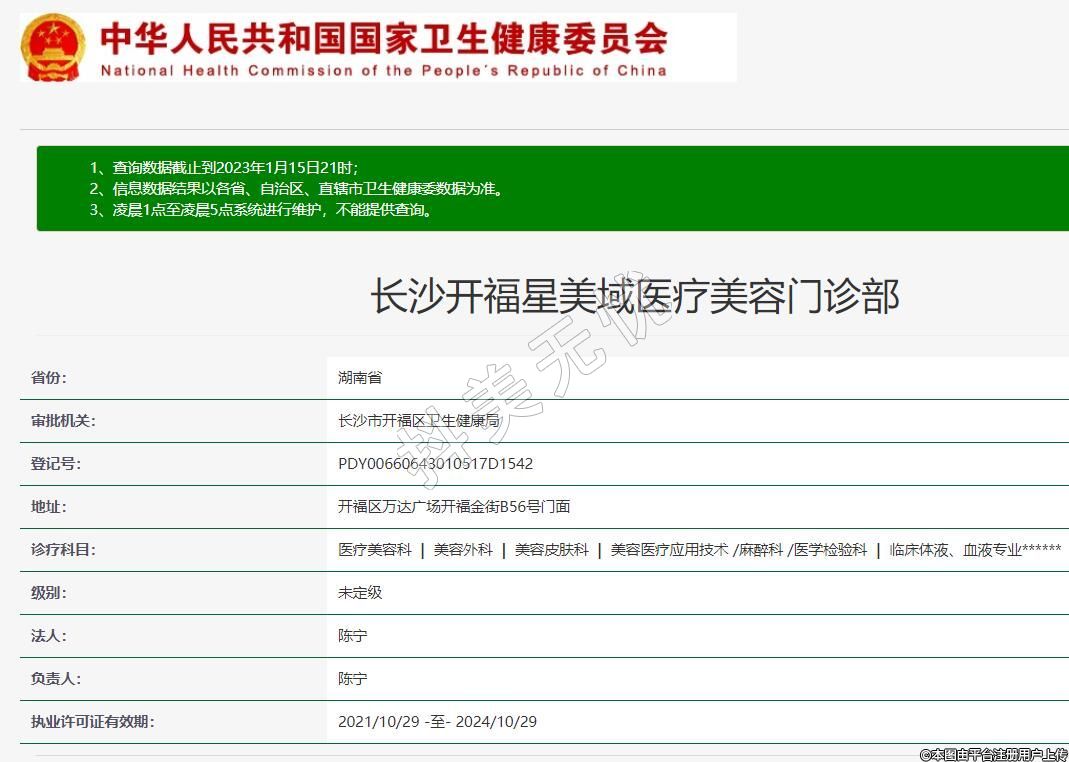Select the 湖南省 province value
This screenshot has height=762, width=1069.
pos(360,378)
